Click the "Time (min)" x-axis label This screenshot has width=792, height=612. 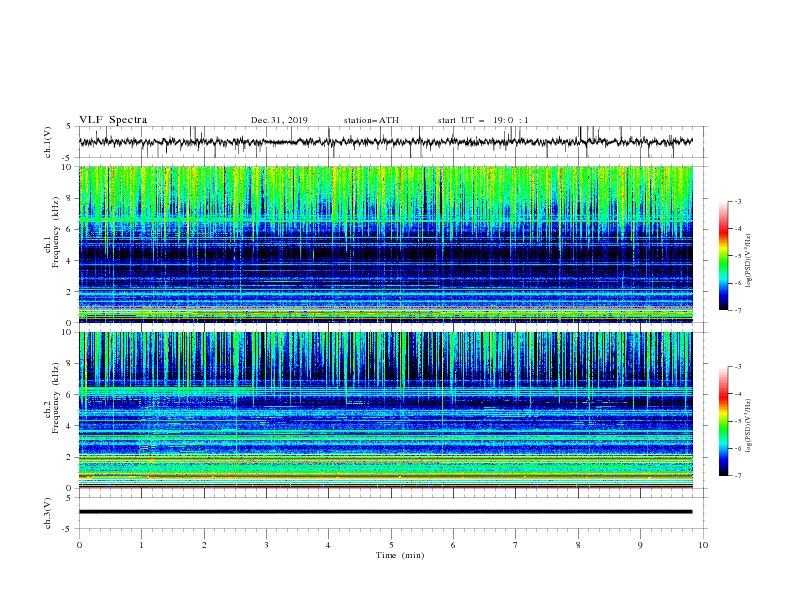pyautogui.click(x=400, y=555)
